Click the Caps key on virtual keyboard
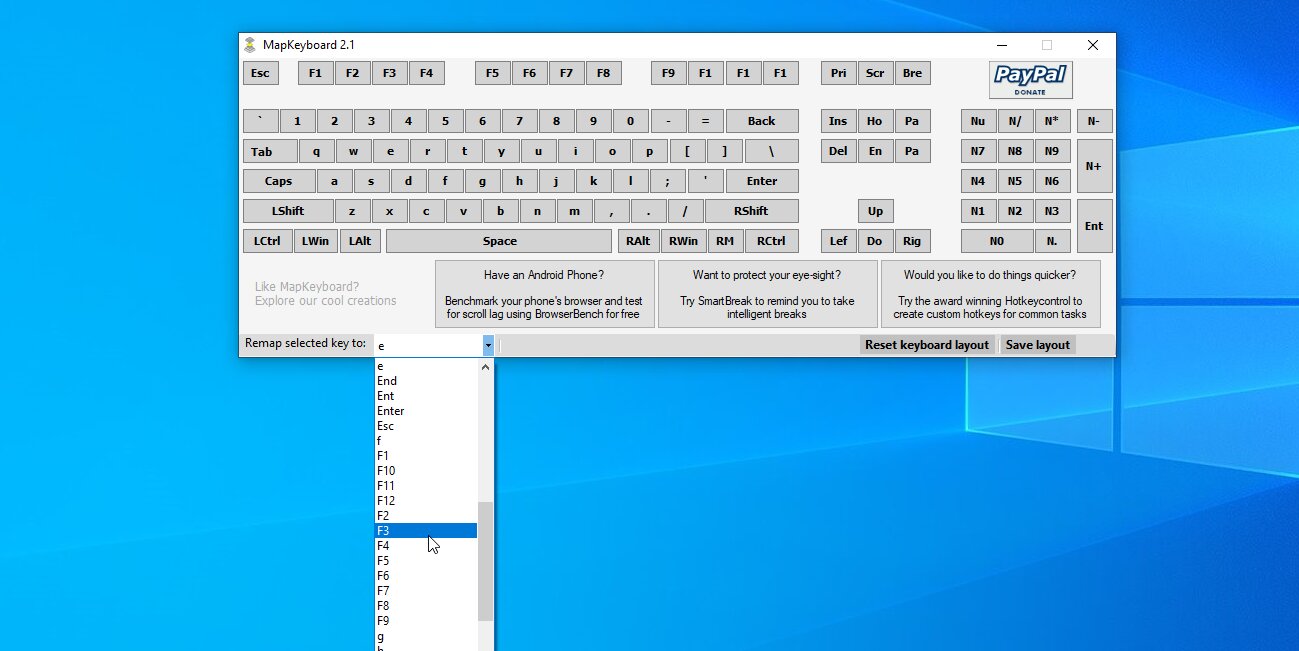The height and width of the screenshot is (651, 1299). pos(278,181)
